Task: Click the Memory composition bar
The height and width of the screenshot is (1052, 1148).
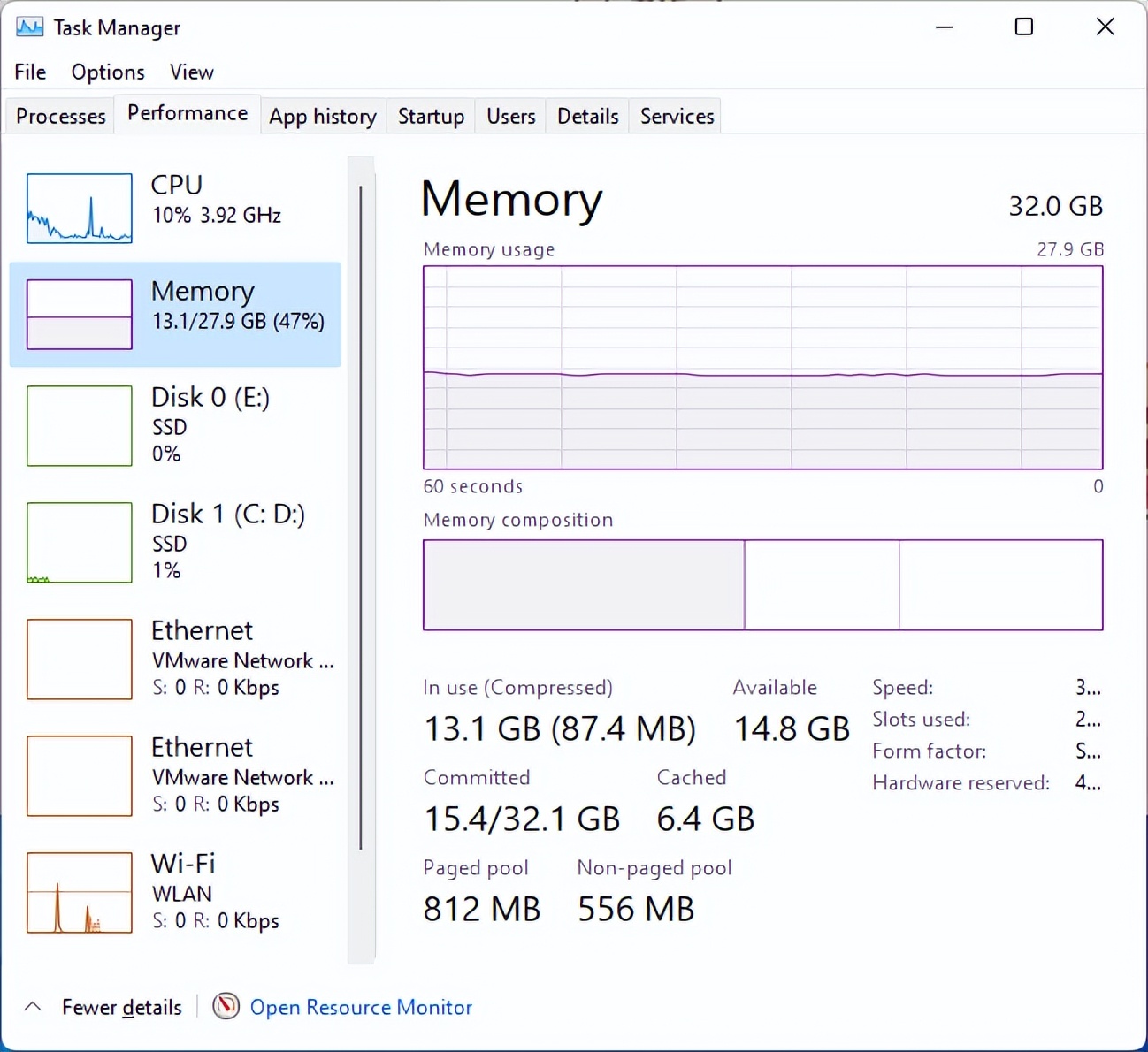Action: 762,585
